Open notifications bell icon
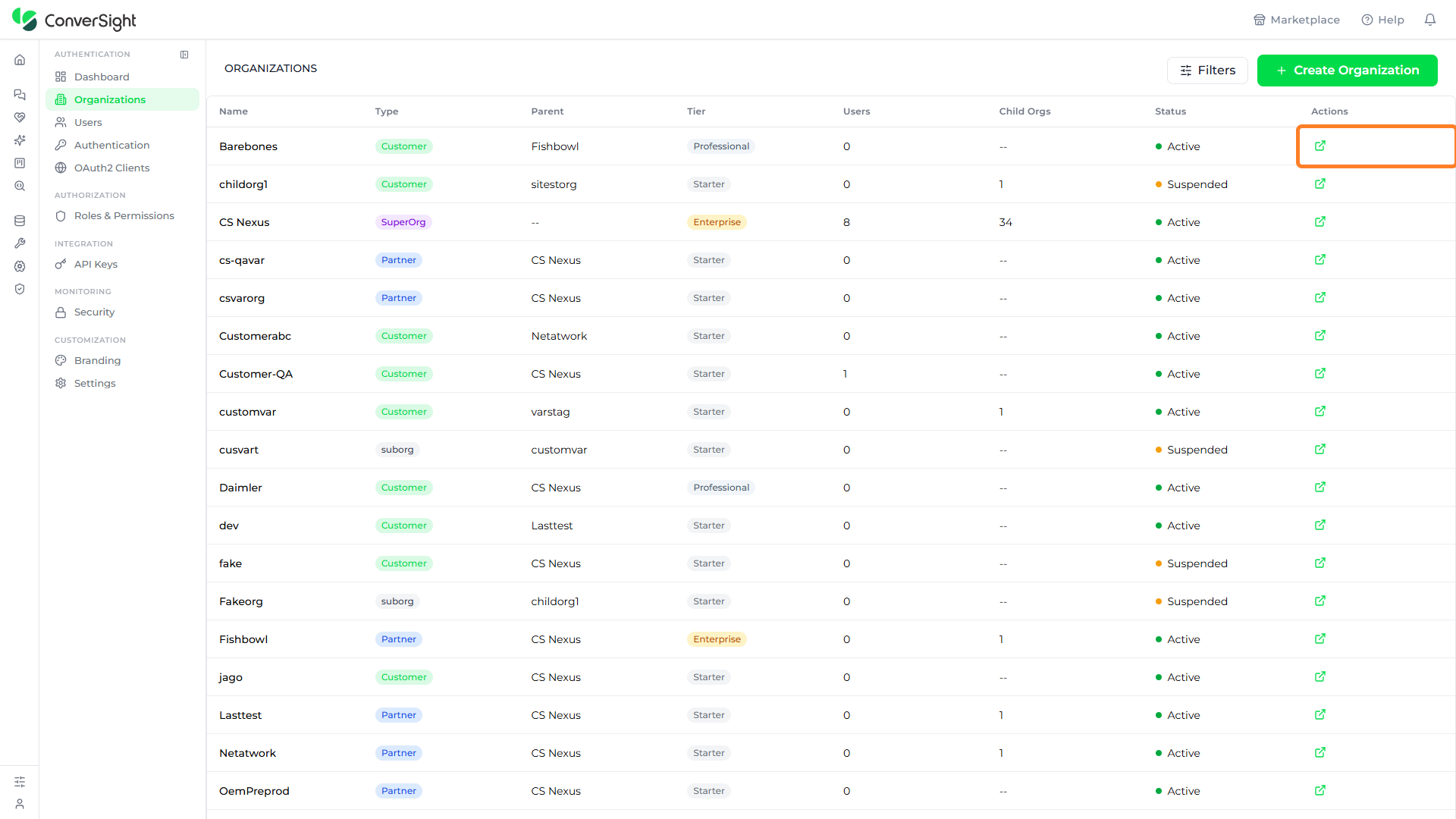Screen dimensions: 1456x819 click(1430, 20)
